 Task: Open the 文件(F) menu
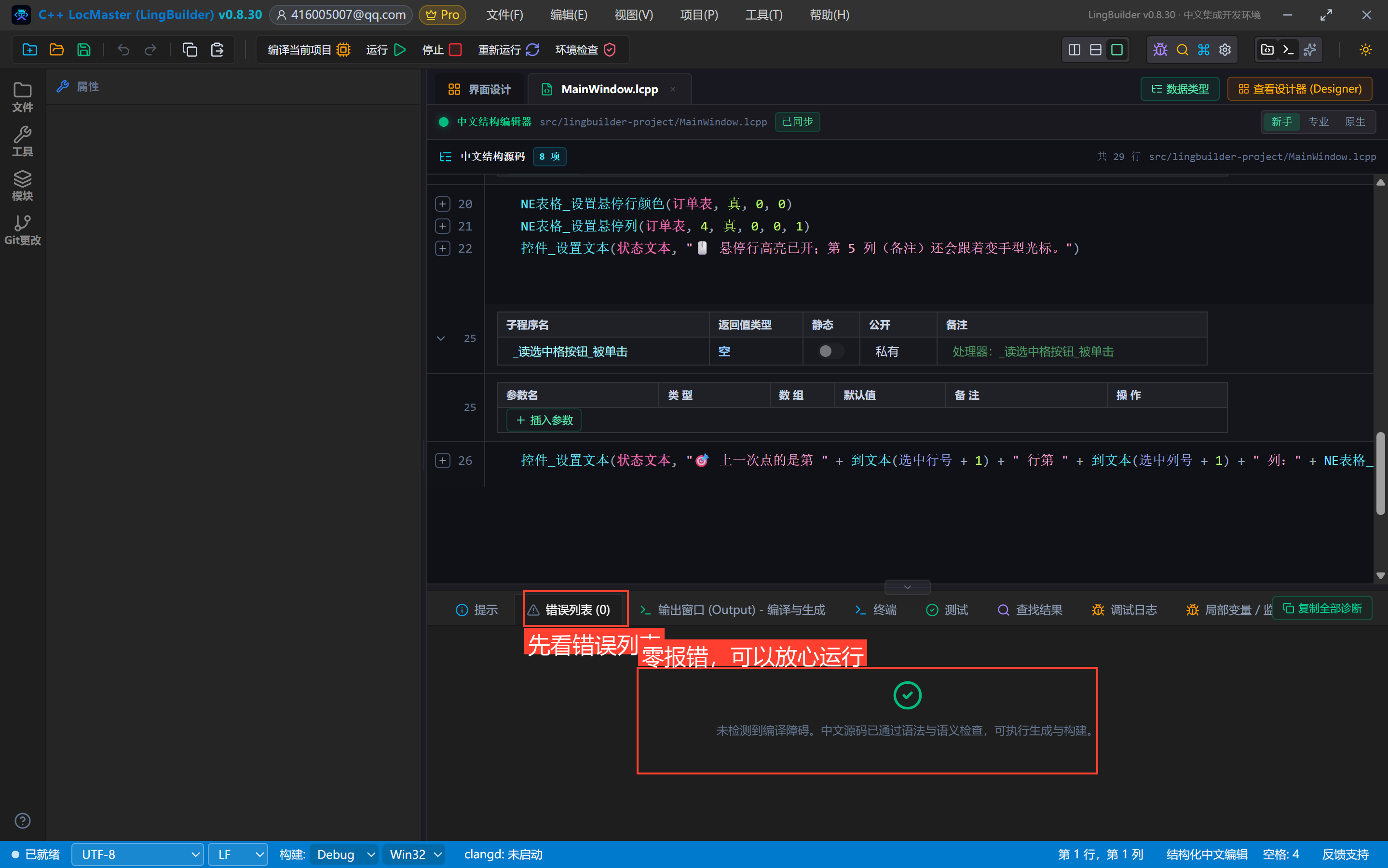click(x=504, y=15)
